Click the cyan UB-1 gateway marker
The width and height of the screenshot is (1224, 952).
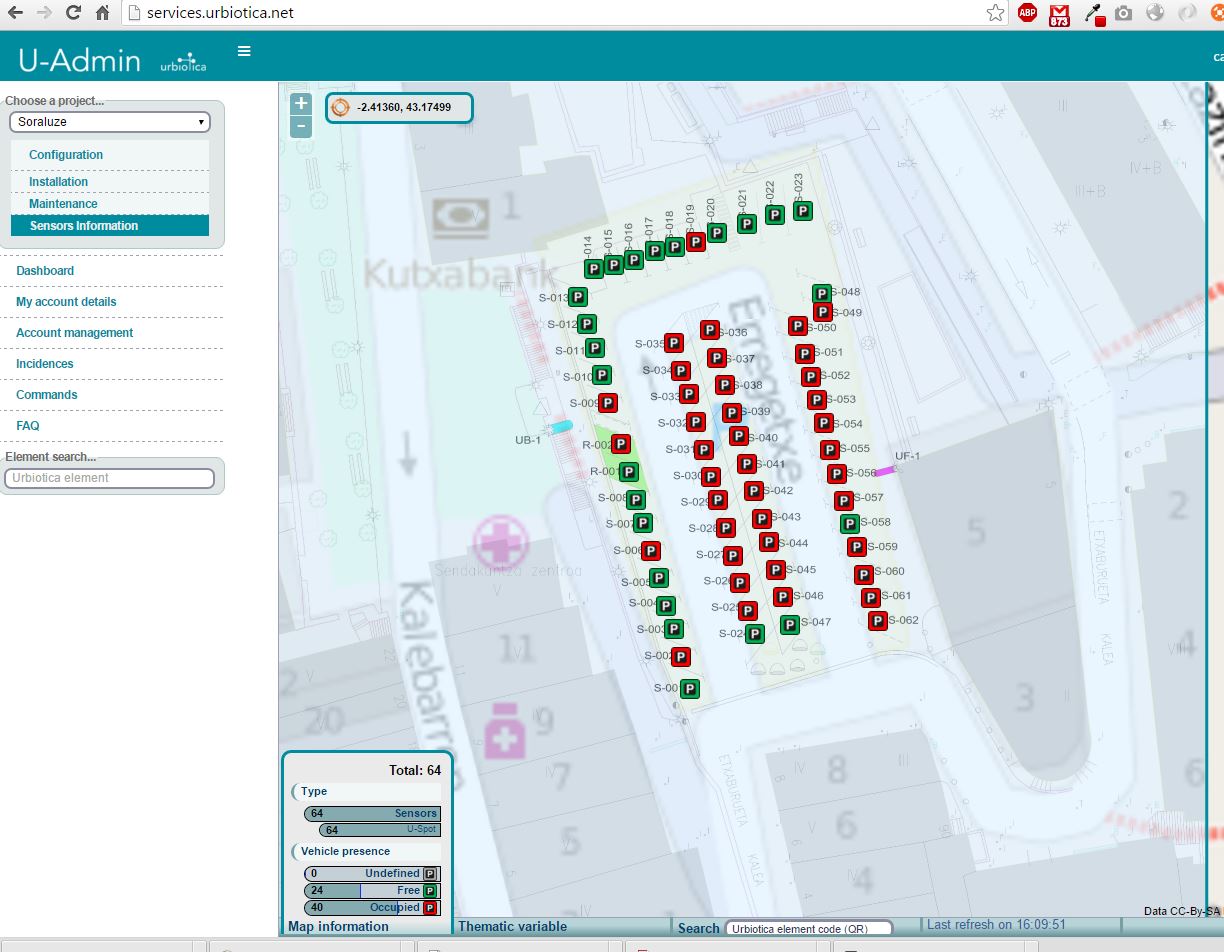[x=562, y=427]
